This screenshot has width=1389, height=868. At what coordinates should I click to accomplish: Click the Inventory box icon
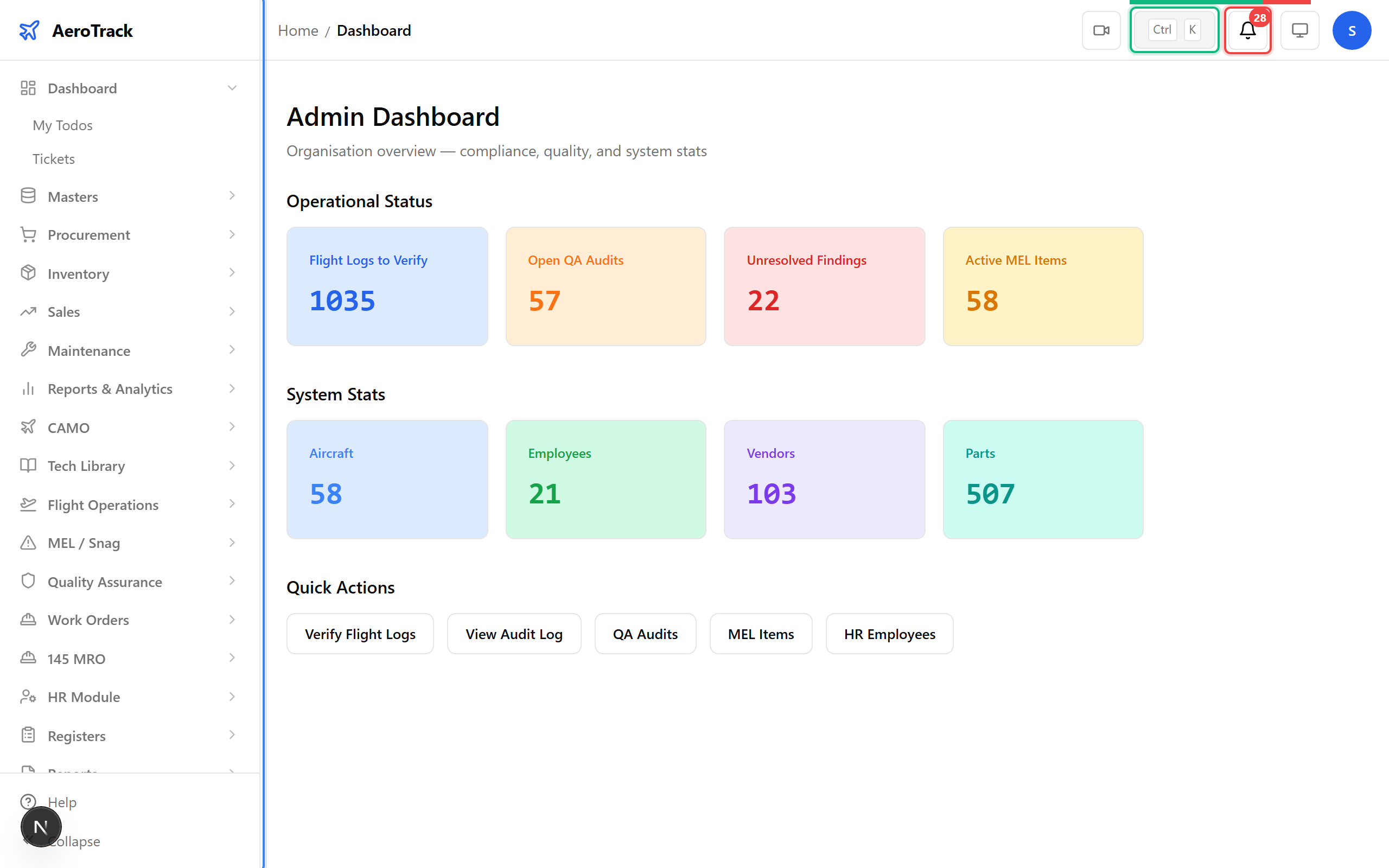tap(28, 273)
